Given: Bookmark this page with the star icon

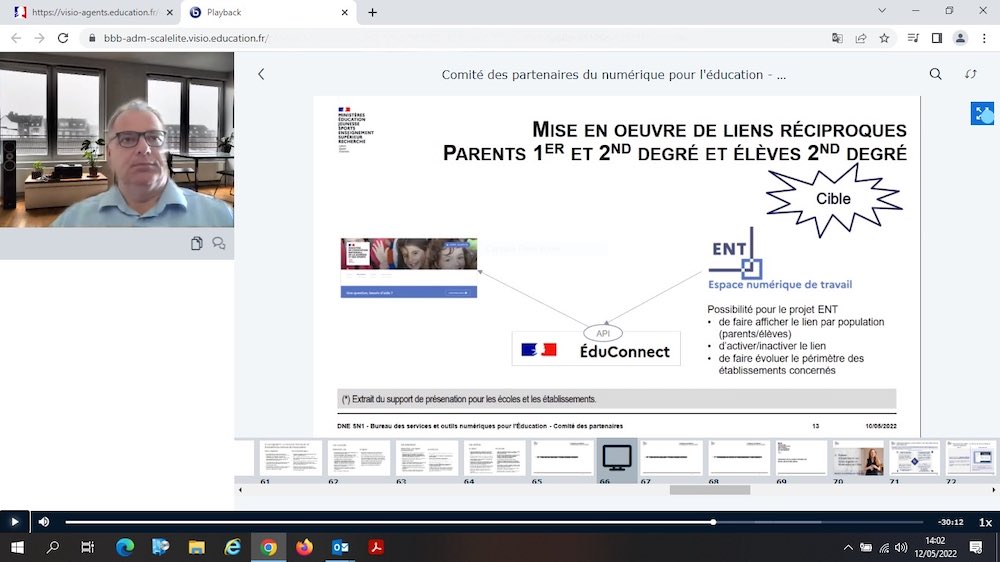Looking at the screenshot, I should [884, 38].
